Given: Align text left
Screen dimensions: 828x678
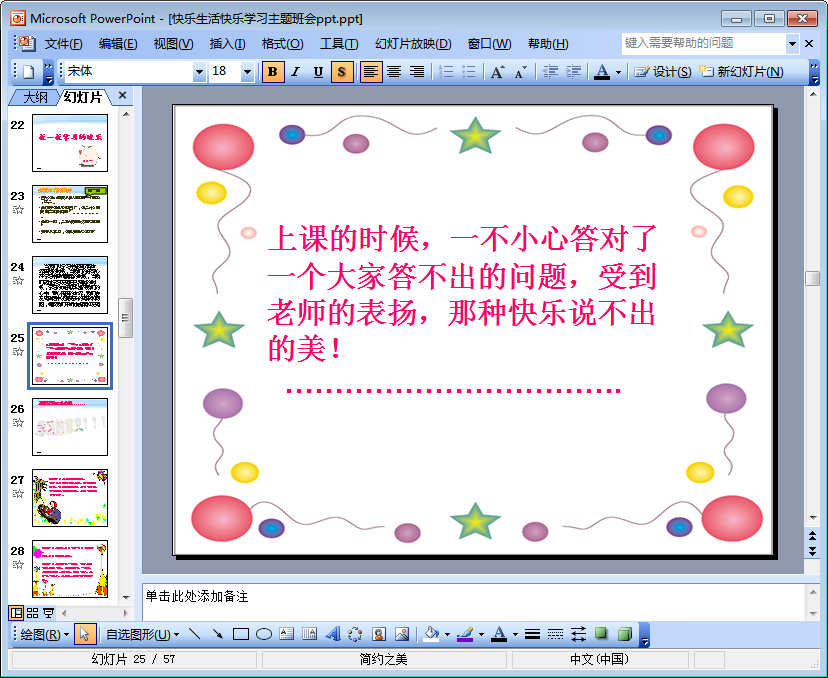Looking at the screenshot, I should pos(371,71).
